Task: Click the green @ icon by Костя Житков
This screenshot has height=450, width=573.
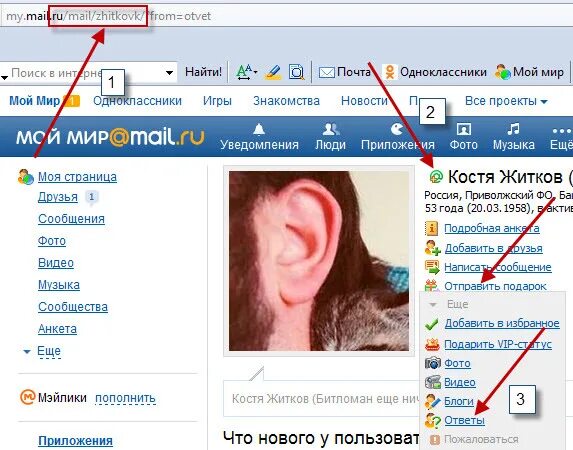Action: pos(436,177)
